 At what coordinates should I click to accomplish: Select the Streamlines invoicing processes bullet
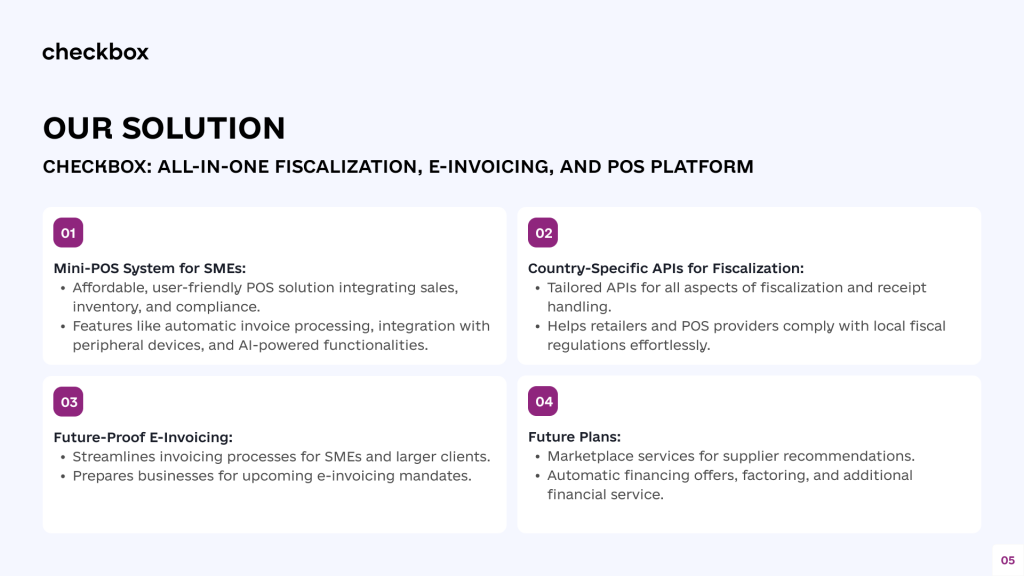[281, 457]
